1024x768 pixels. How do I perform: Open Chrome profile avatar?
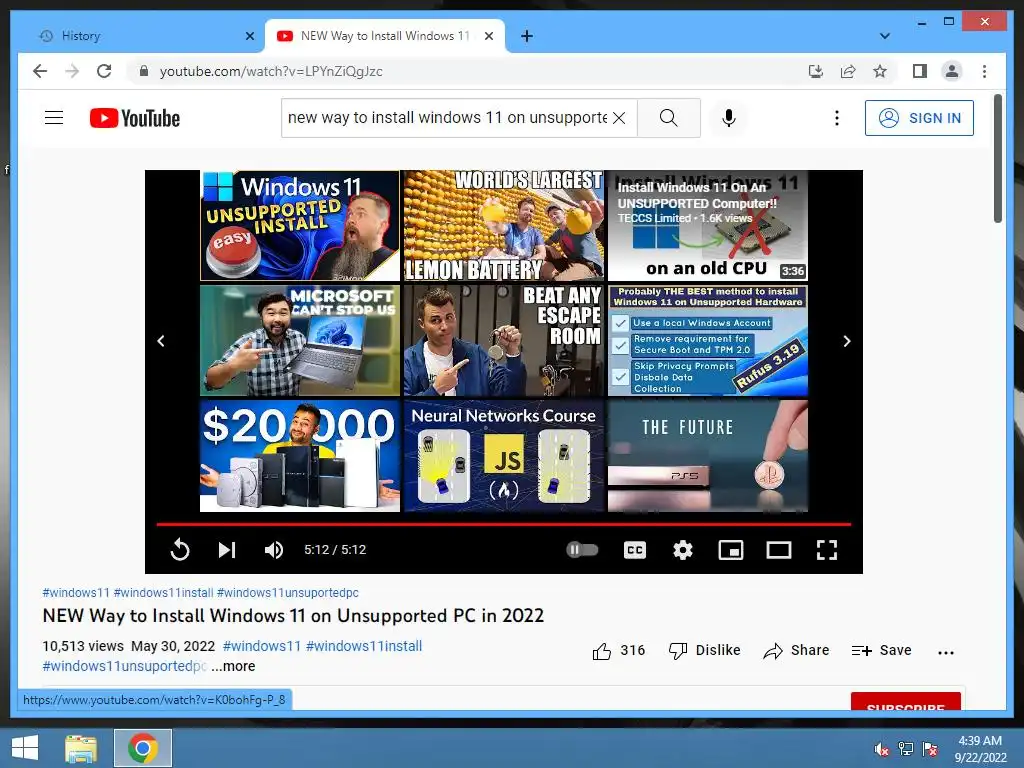[x=952, y=71]
